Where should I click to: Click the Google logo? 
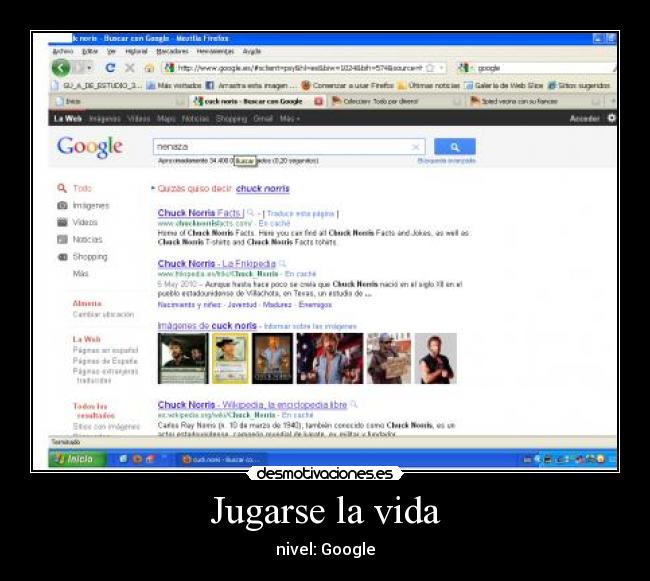[x=90, y=147]
